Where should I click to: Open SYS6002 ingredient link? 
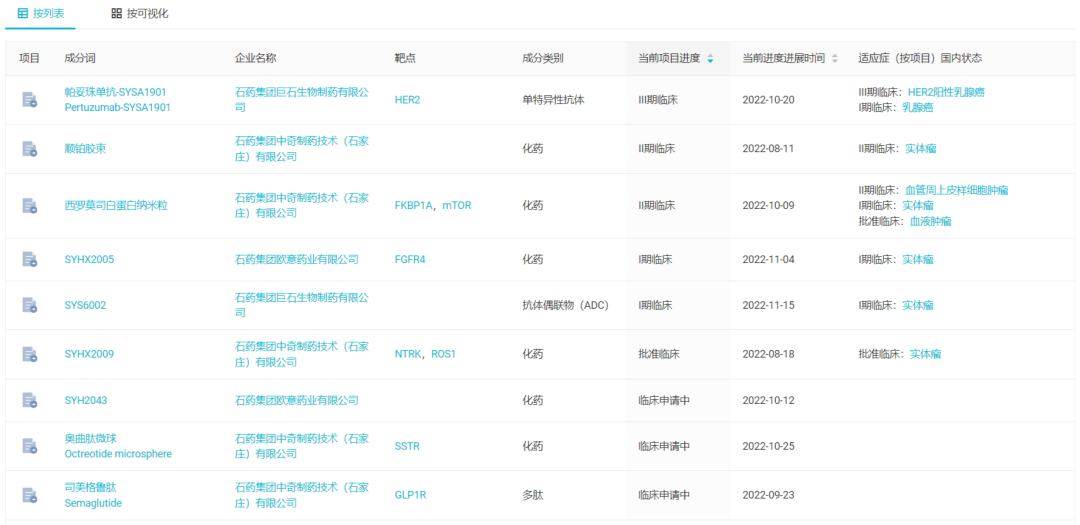point(85,305)
